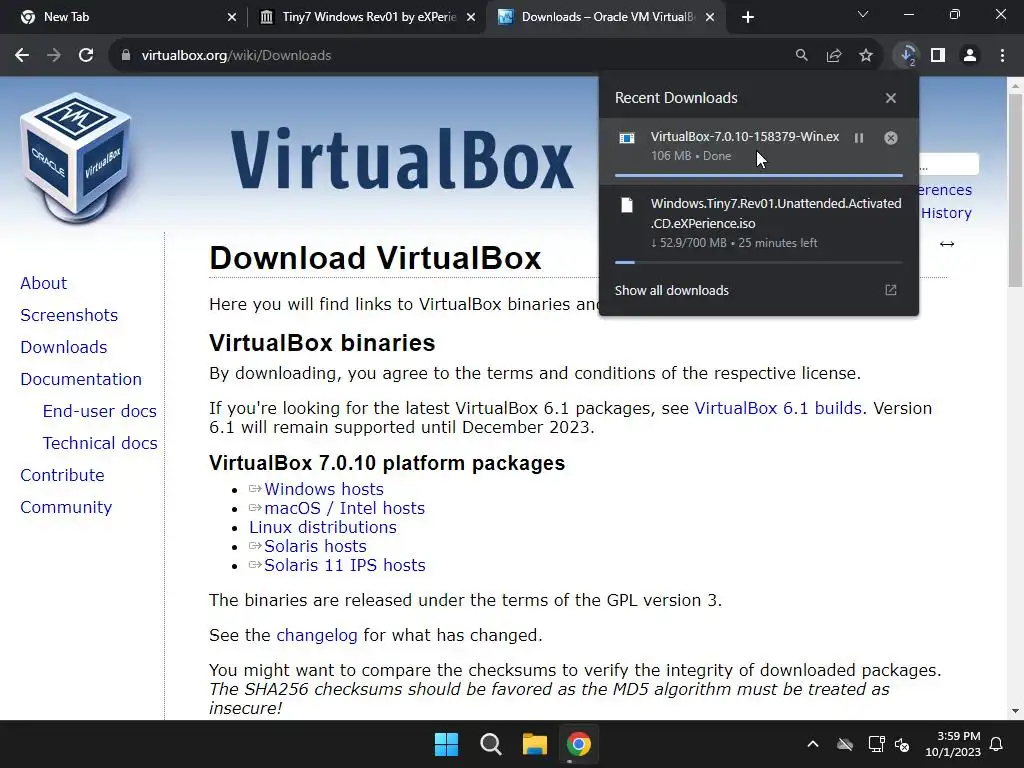The width and height of the screenshot is (1024, 768).
Task: Download the Solaris hosts package
Action: (315, 546)
